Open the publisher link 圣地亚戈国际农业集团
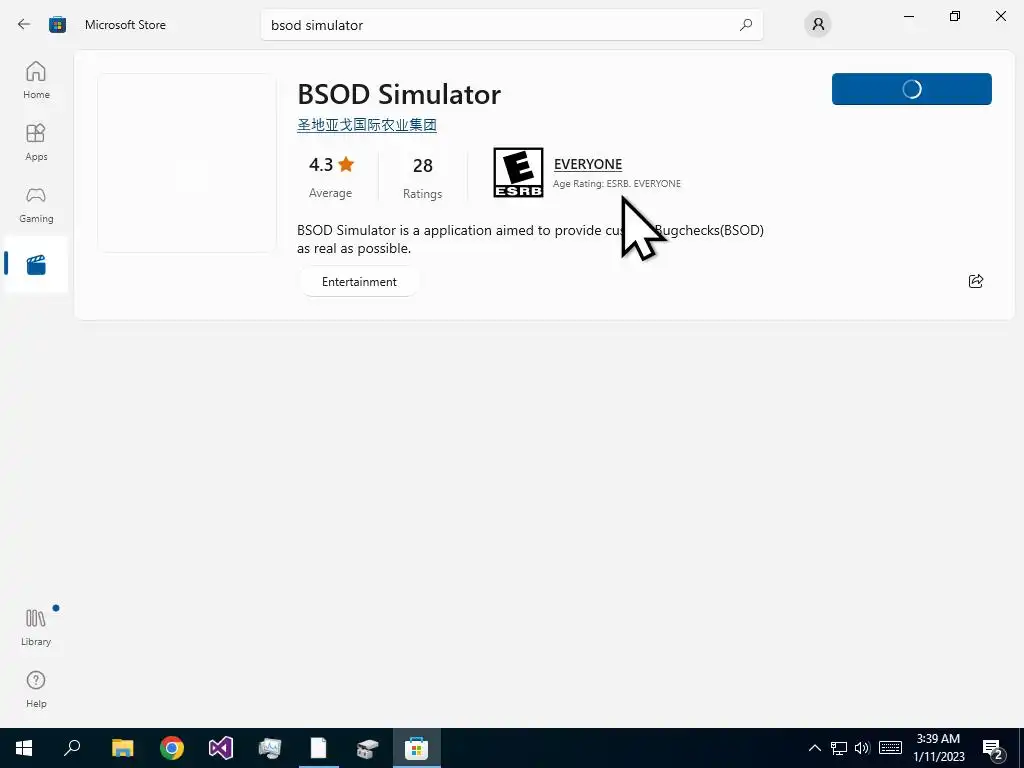This screenshot has height=768, width=1024. click(367, 125)
